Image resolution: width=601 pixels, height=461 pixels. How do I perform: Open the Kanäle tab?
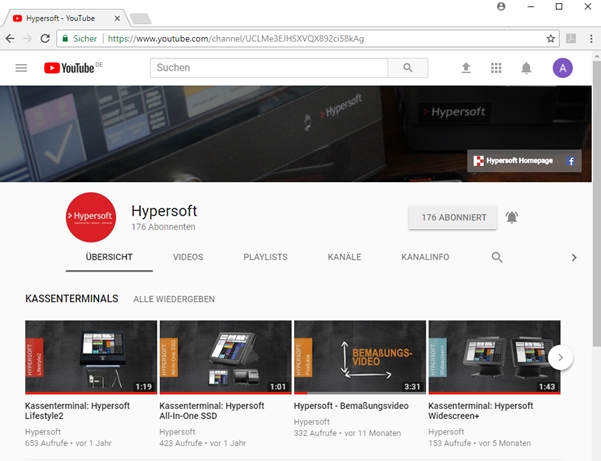tap(344, 257)
